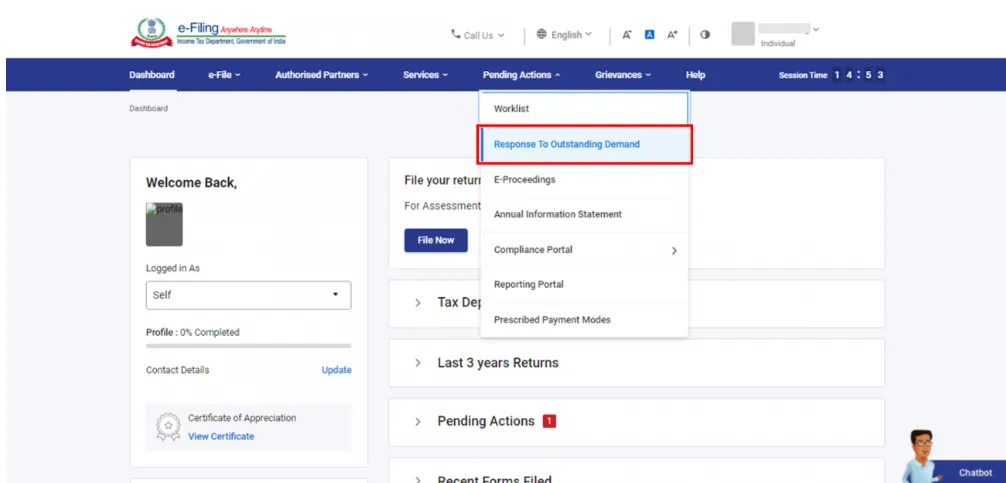Open the Authorised Partners menu
This screenshot has height=483, width=1006.
tap(321, 74)
